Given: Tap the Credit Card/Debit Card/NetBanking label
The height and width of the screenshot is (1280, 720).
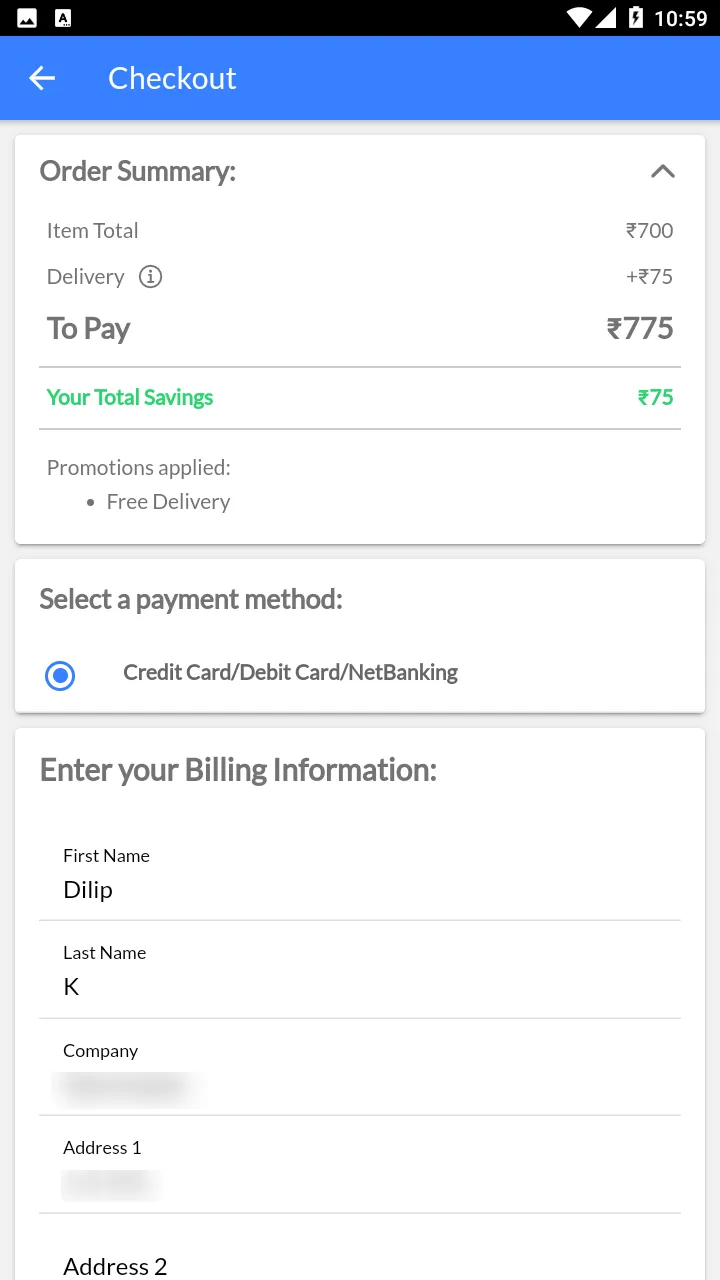Looking at the screenshot, I should point(290,673).
